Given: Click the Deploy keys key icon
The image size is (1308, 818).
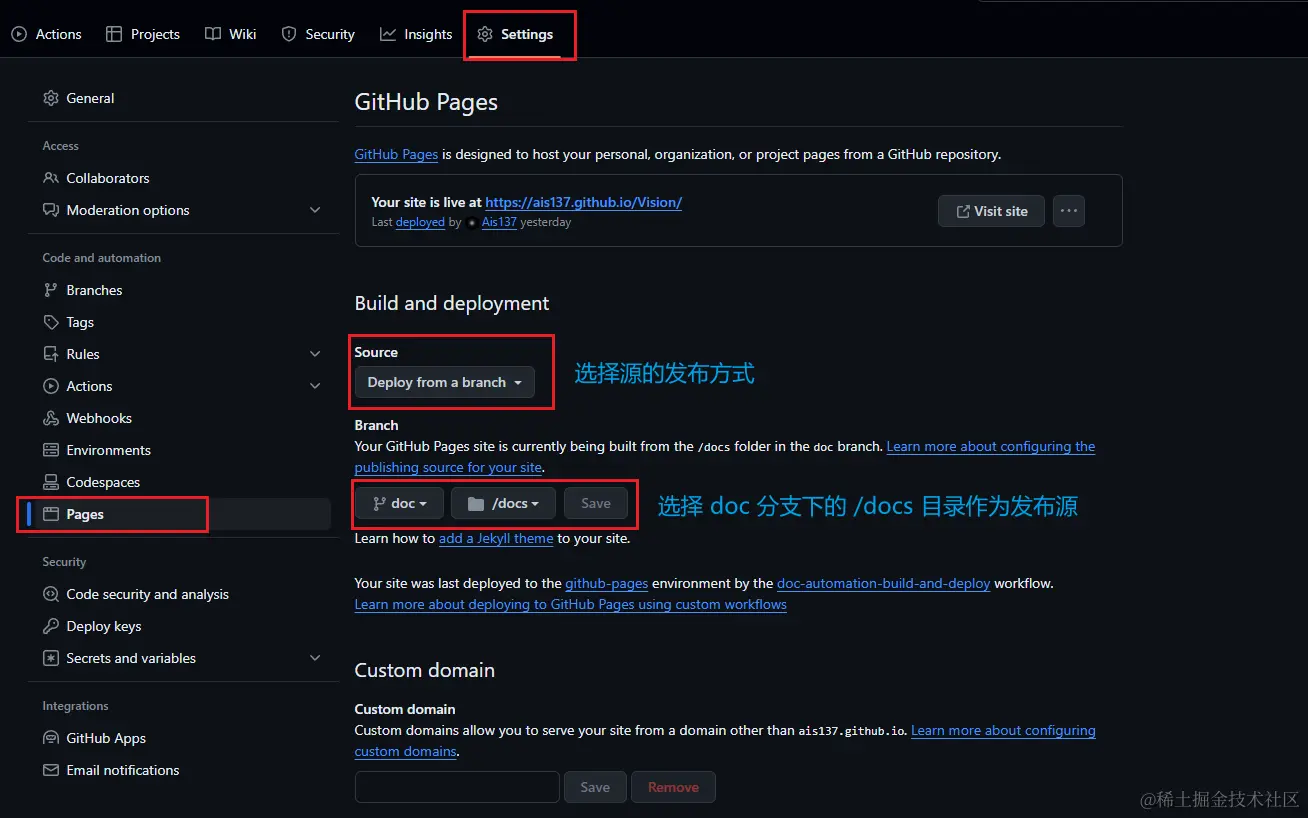Looking at the screenshot, I should 51,626.
